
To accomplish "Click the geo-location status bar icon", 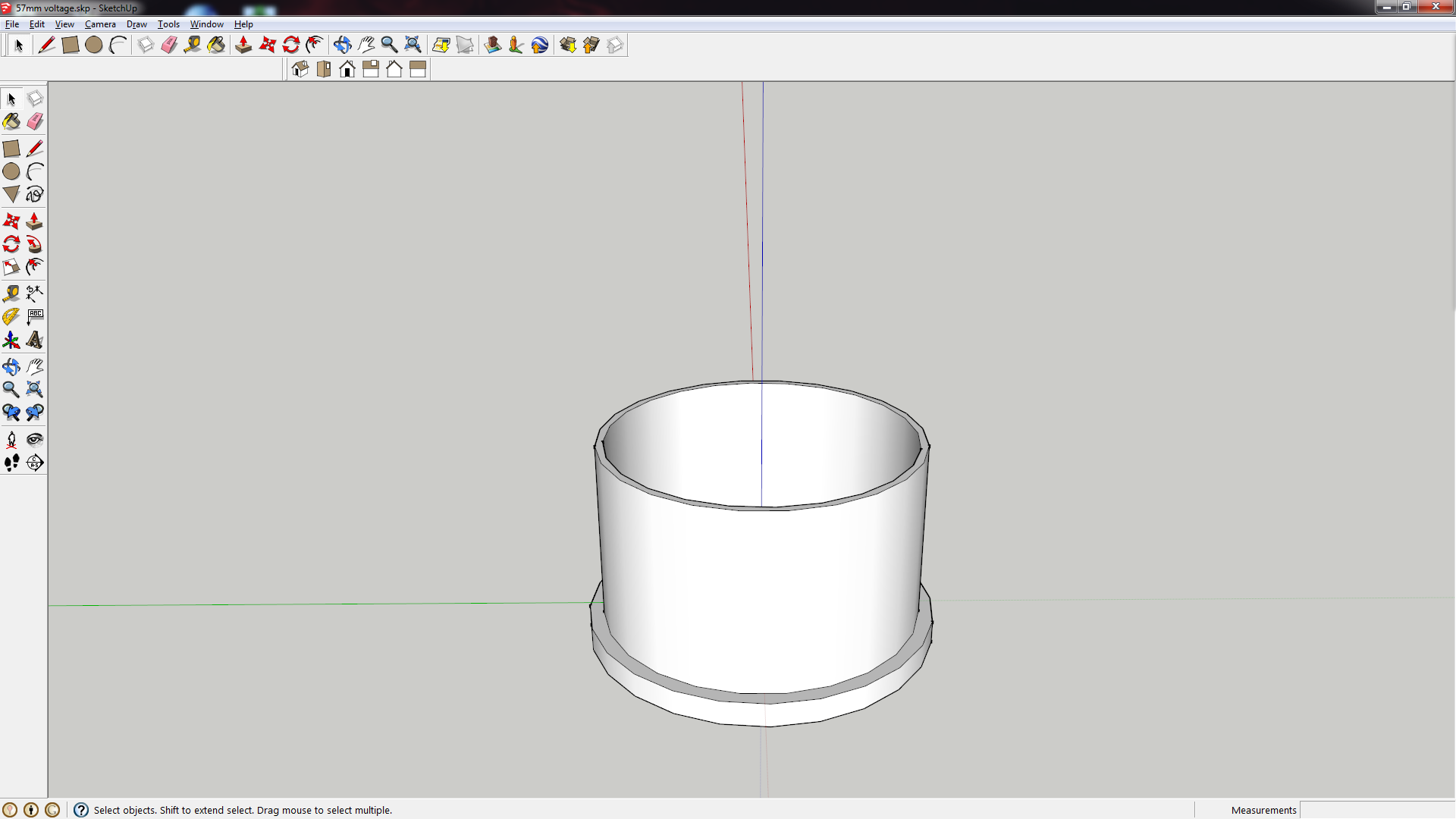I will 10,810.
